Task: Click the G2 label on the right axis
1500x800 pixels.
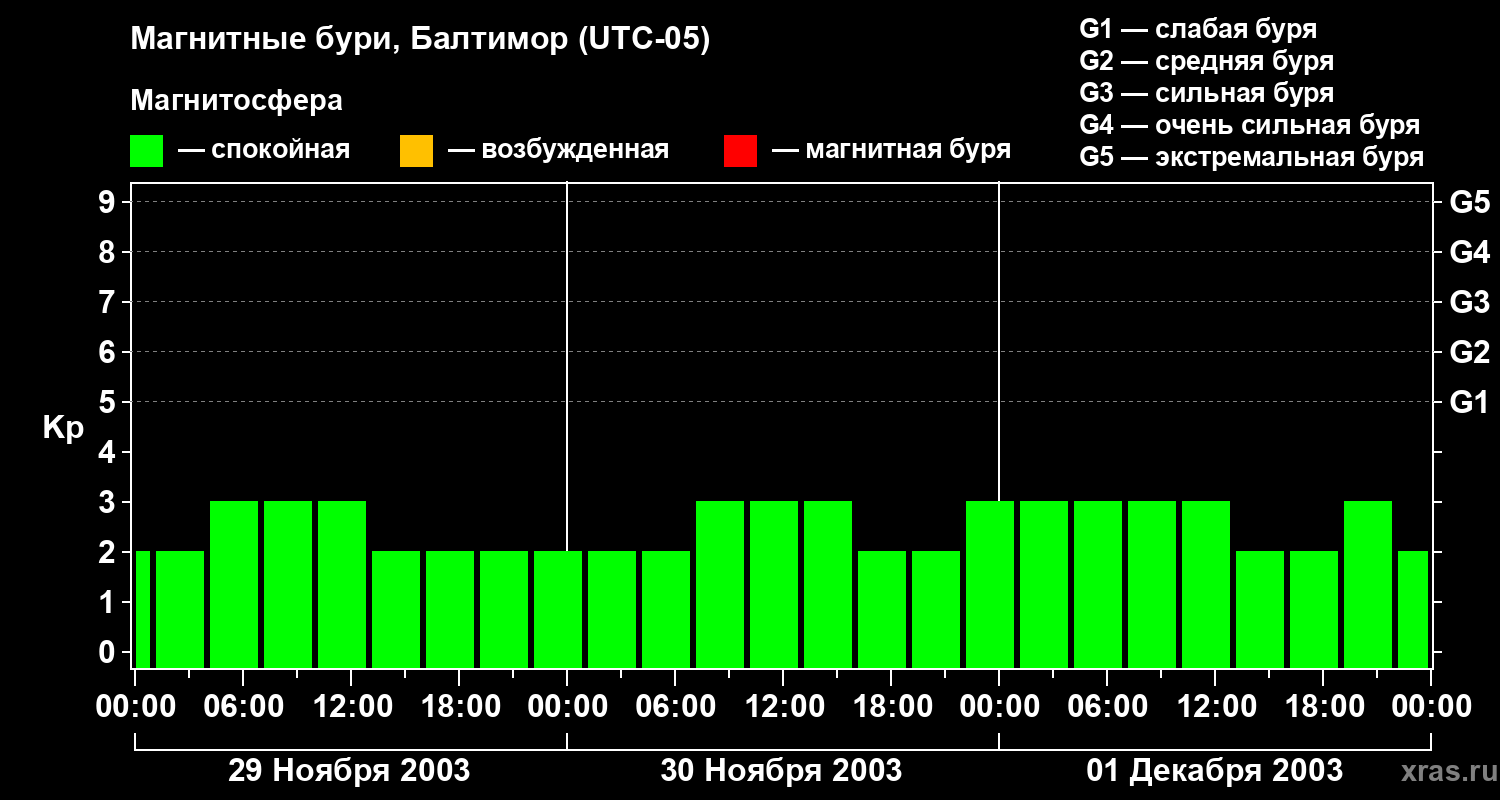Action: tap(1469, 352)
